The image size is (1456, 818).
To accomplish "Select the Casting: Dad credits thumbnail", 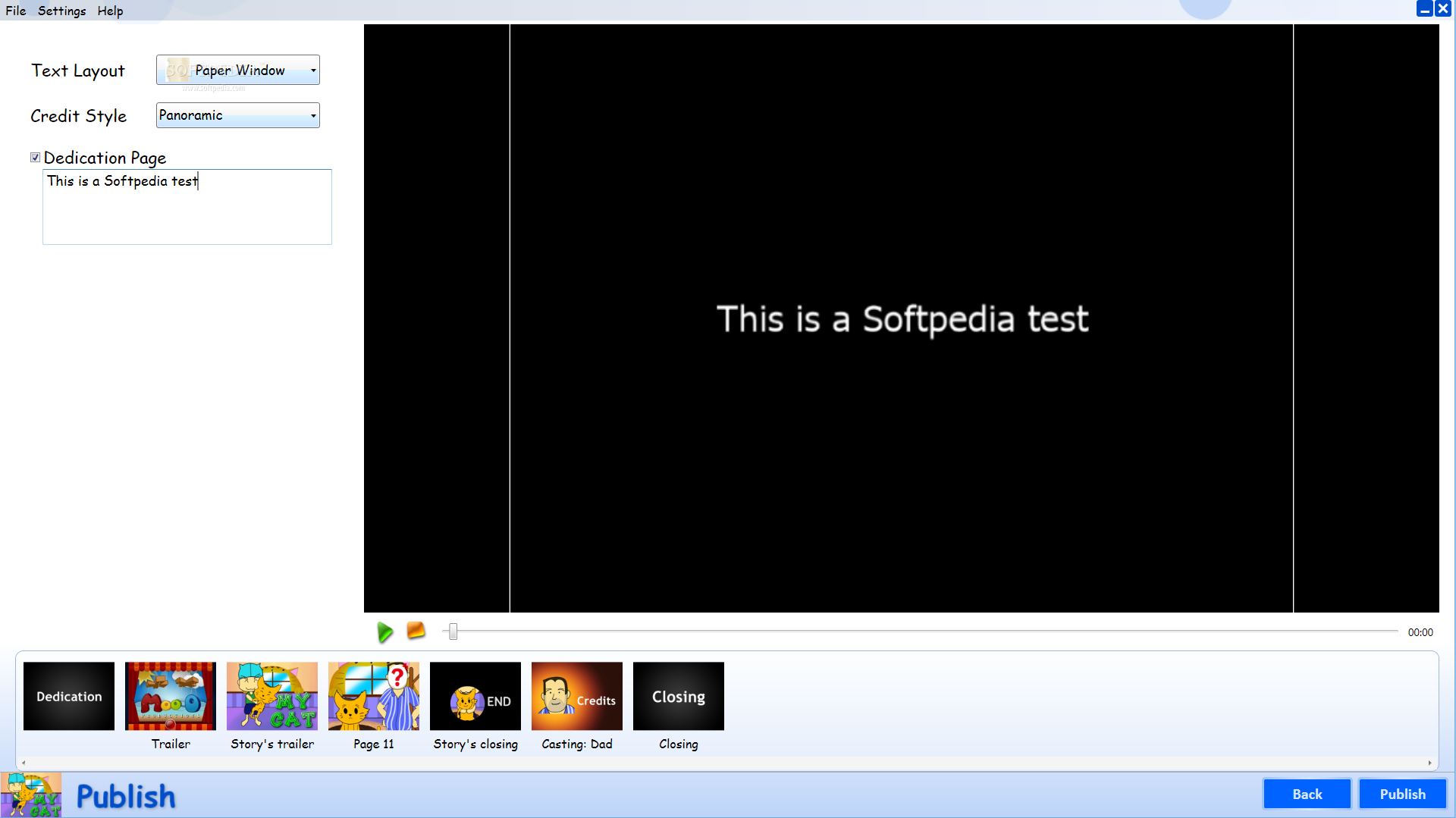I will (577, 696).
